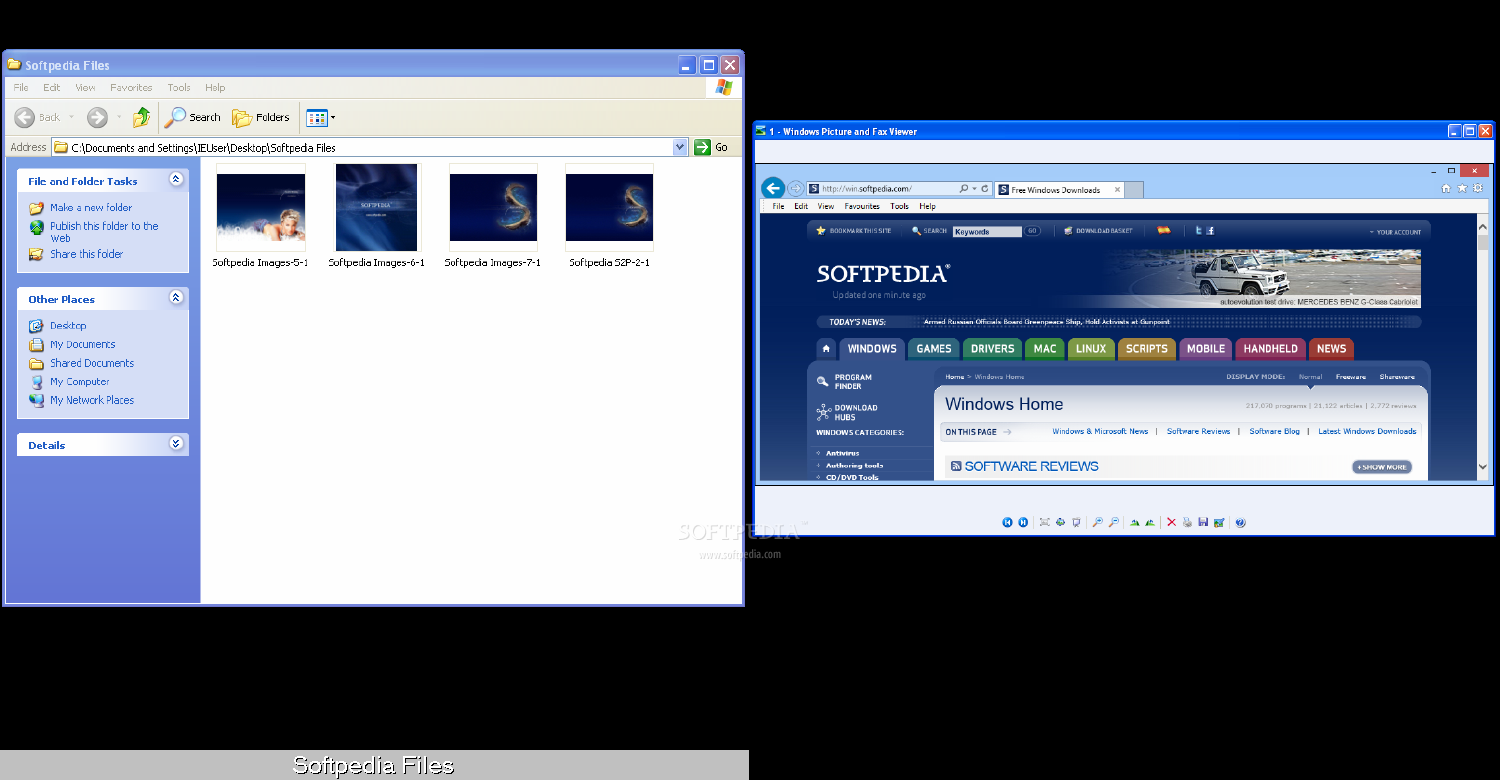
Task: Open File menu in Explorer
Action: (x=21, y=88)
